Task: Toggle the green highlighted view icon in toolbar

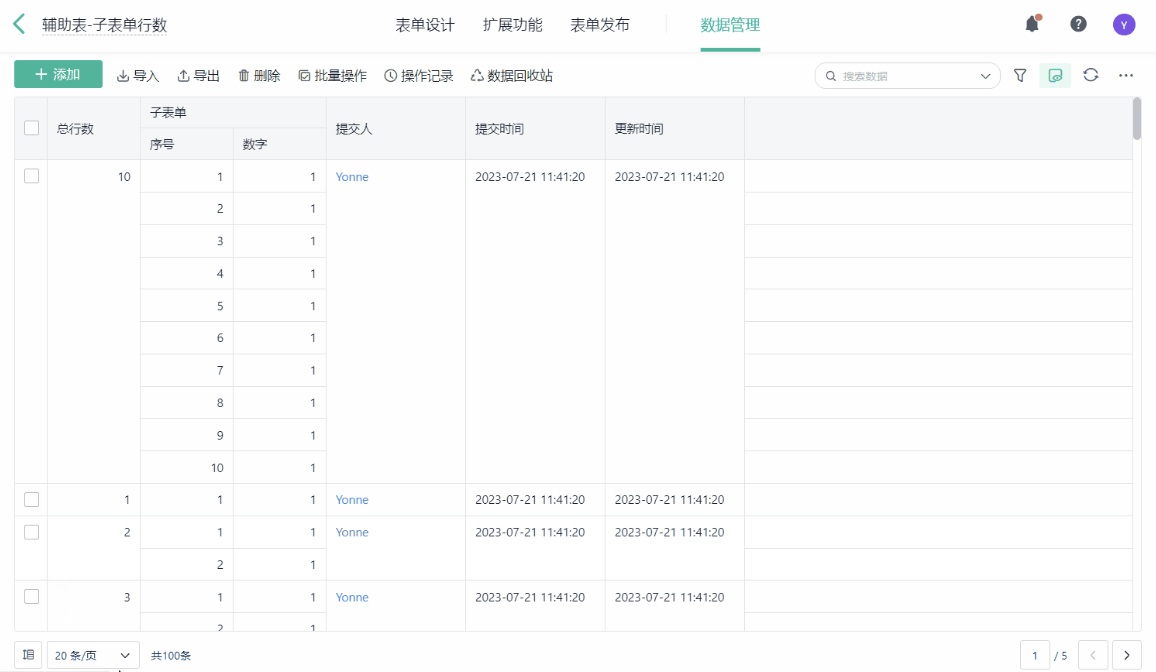Action: tap(1055, 75)
